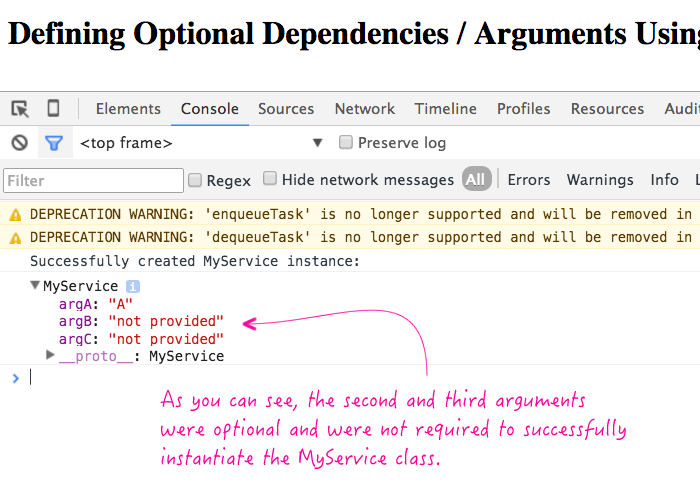Toggle the blue filter funnel icon
Screen dimensions: 700x497
click(x=54, y=143)
